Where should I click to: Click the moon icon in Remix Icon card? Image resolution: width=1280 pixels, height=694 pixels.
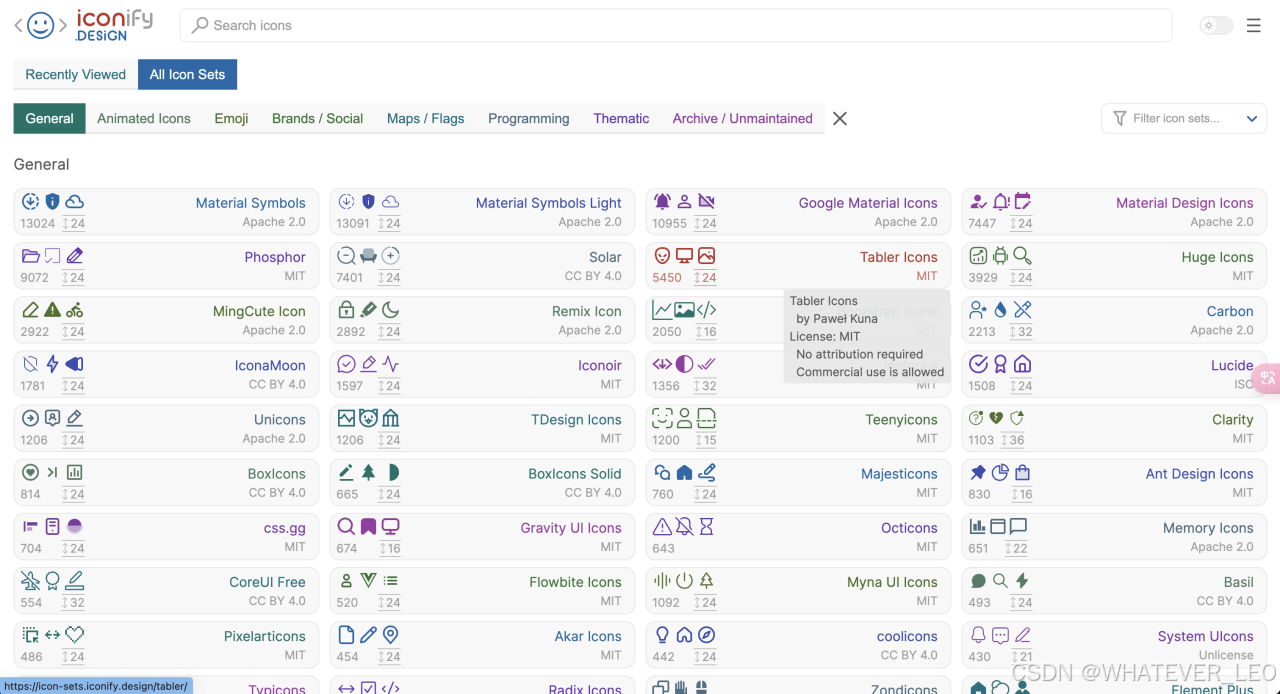[390, 310]
